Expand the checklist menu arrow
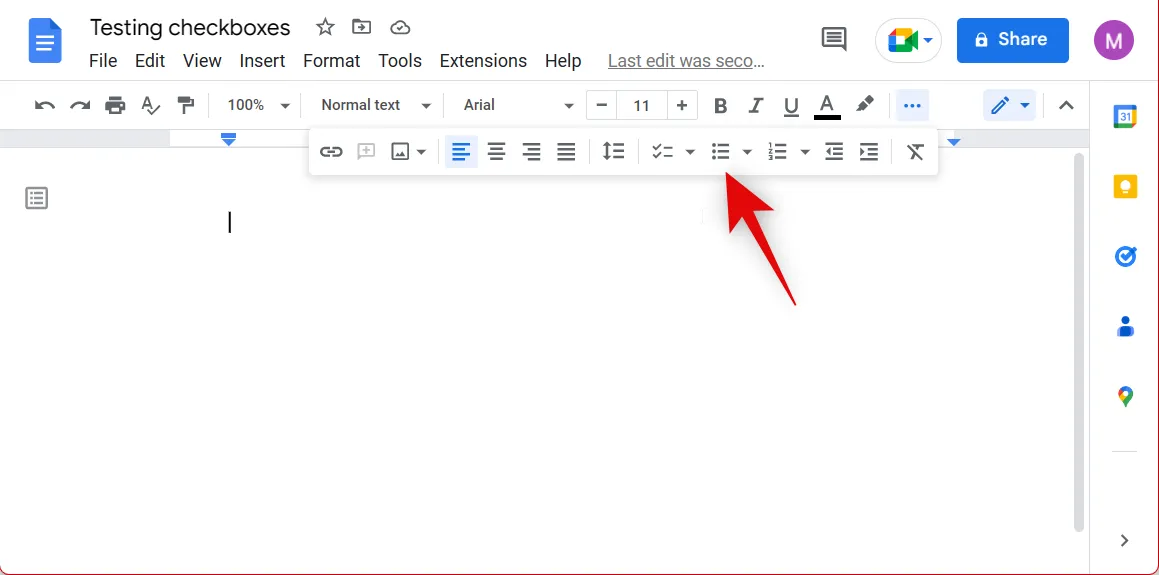The width and height of the screenshot is (1159, 575). 690,152
